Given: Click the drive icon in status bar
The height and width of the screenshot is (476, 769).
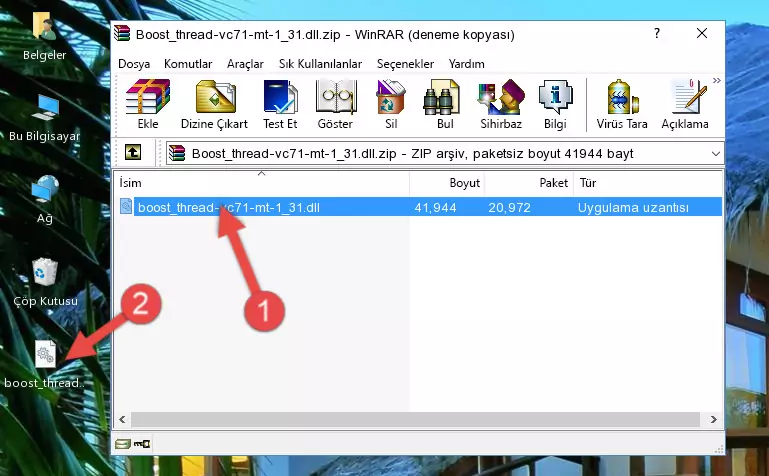Looking at the screenshot, I should pos(123,444).
